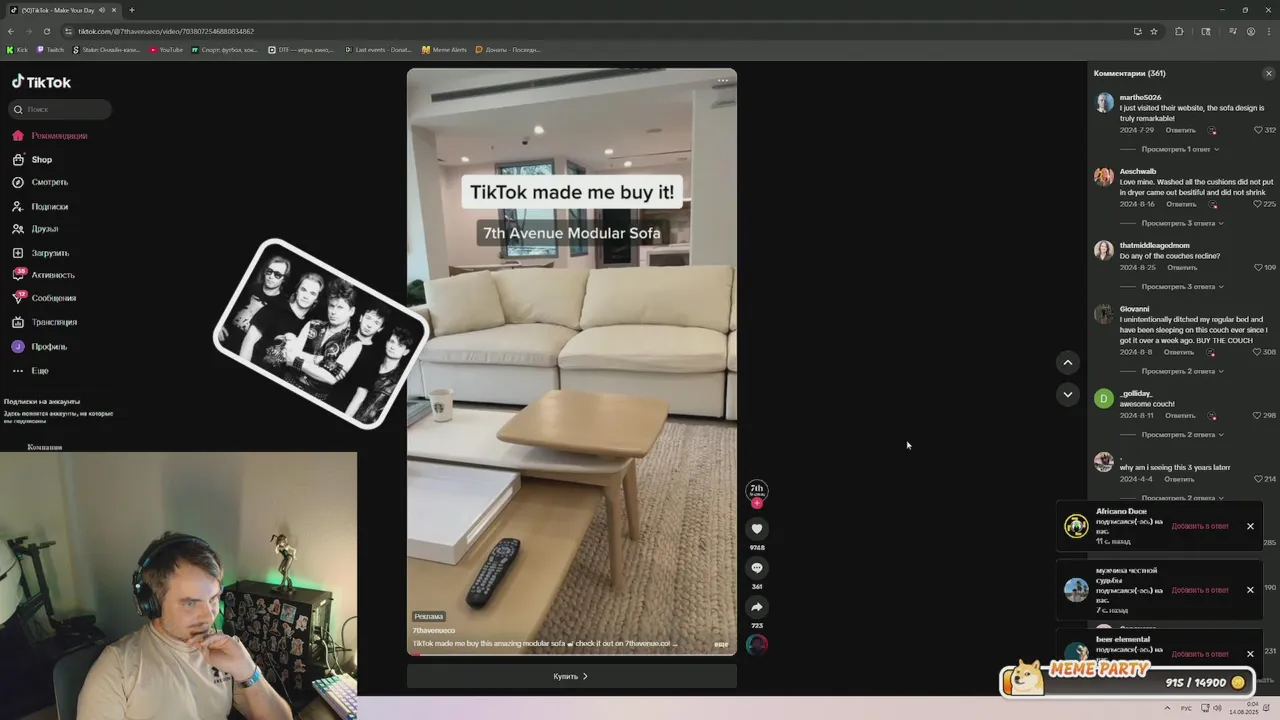Close the Комментарии panel
The image size is (1280, 720).
1269,73
